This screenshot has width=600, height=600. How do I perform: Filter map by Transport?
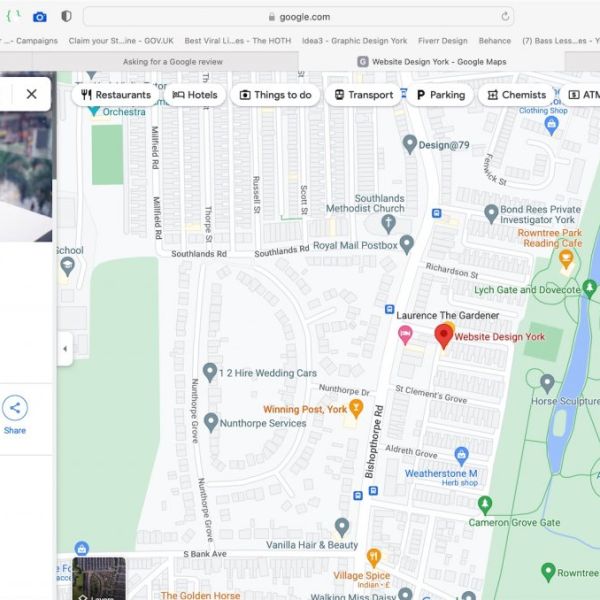363,95
